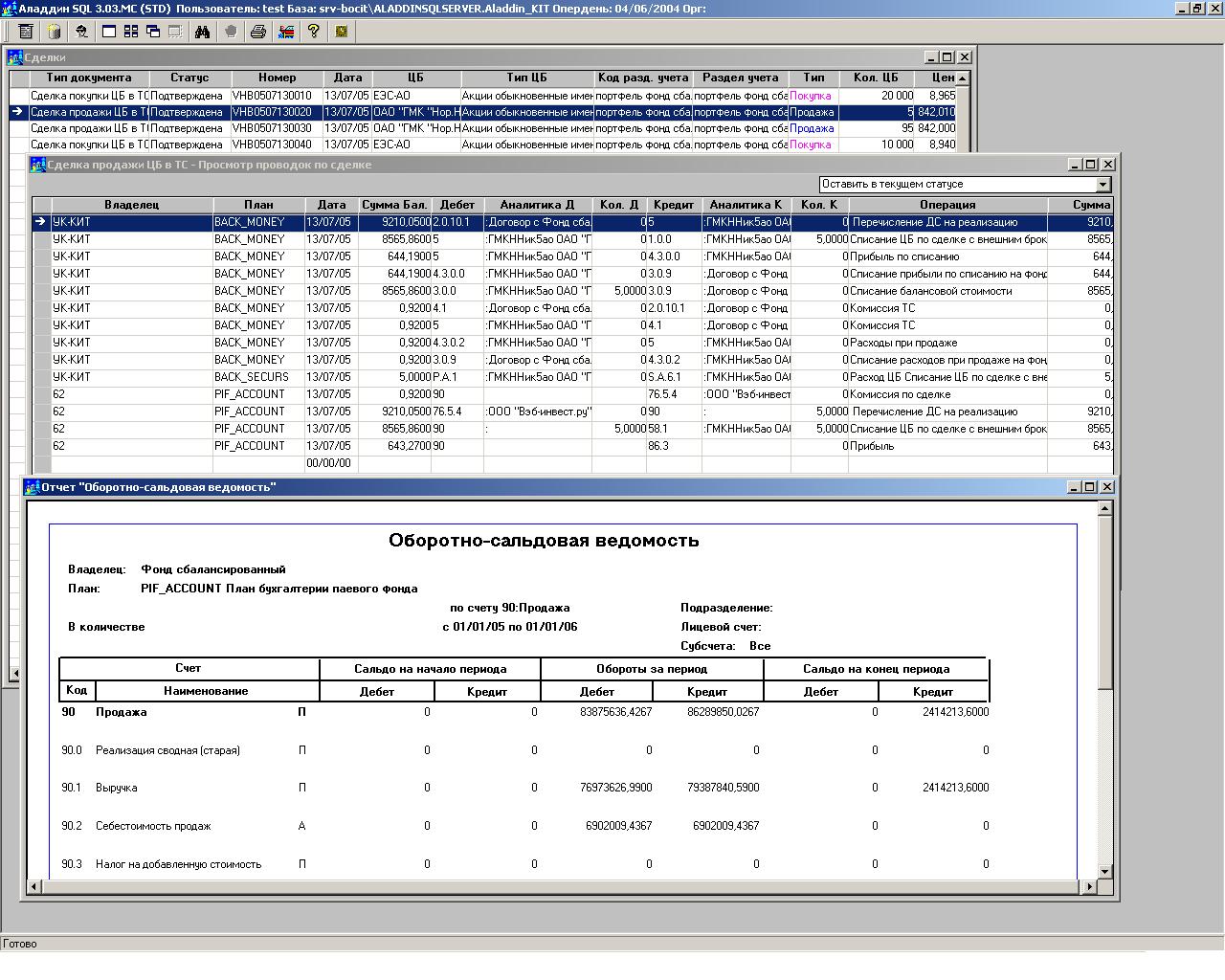Click the Аналитика К column header
1225x980 pixels.
coord(746,205)
